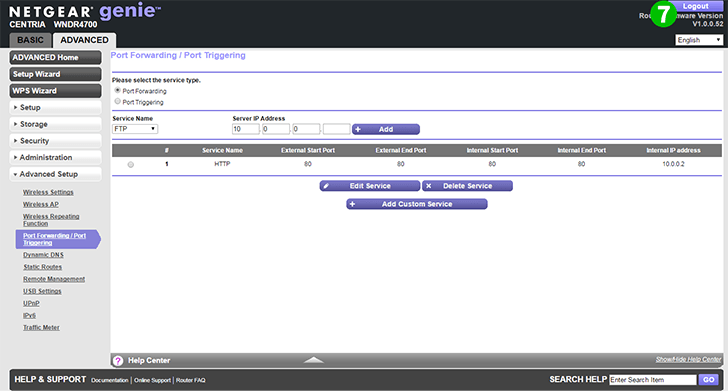728x391 pixels.
Task: Click the Help Center expand arrow
Action: 314,360
